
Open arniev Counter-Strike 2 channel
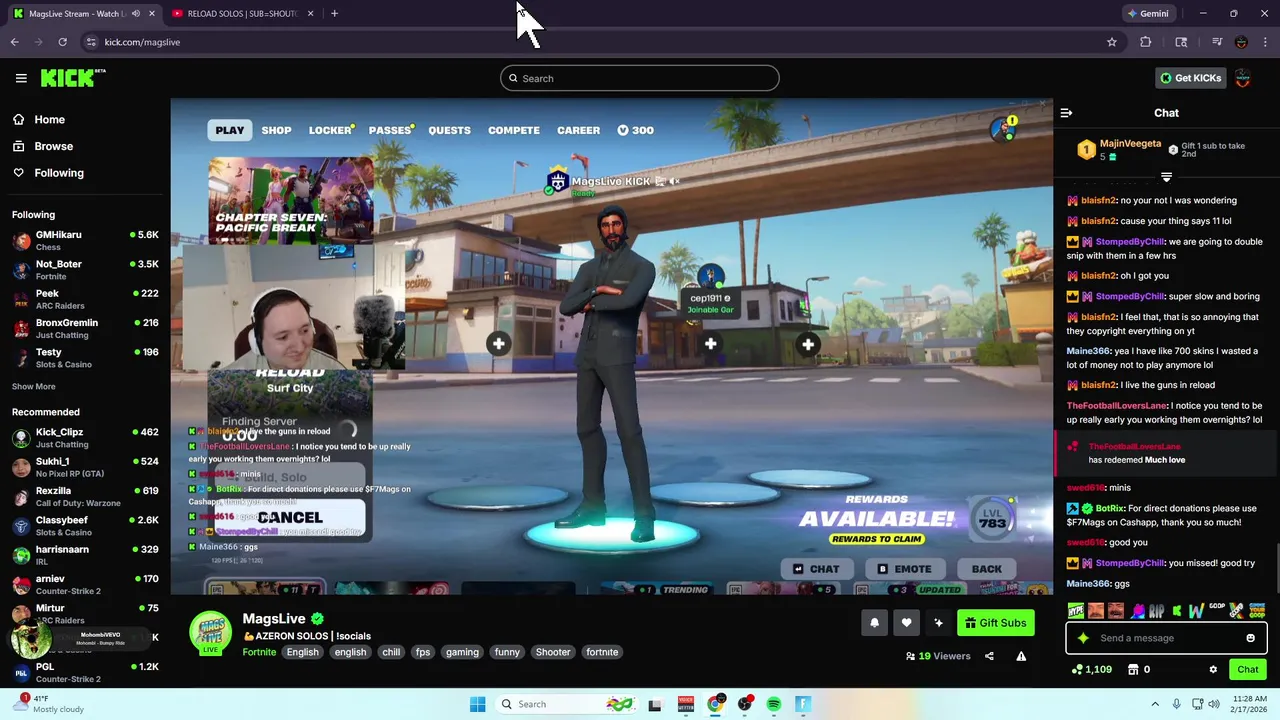[x=85, y=584]
